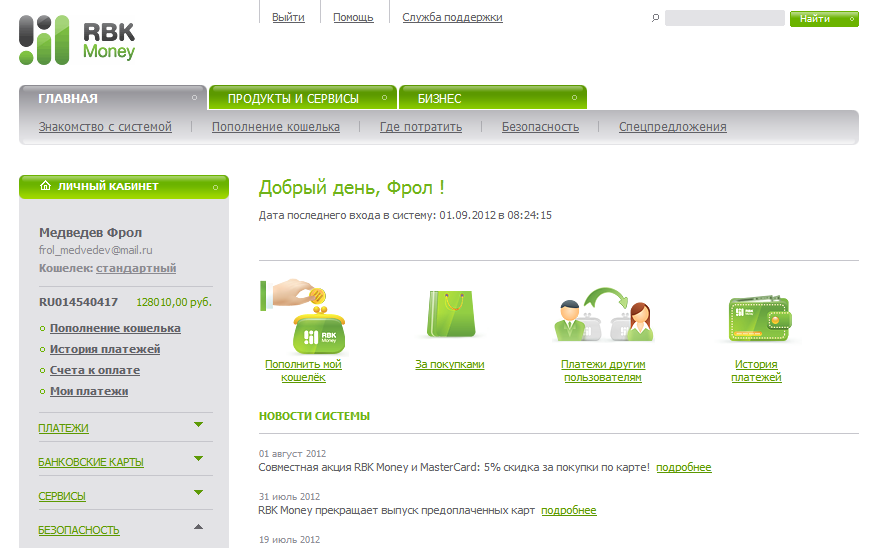Click wallet number RU014540417
Screen dimensions: 878x548
(78, 302)
